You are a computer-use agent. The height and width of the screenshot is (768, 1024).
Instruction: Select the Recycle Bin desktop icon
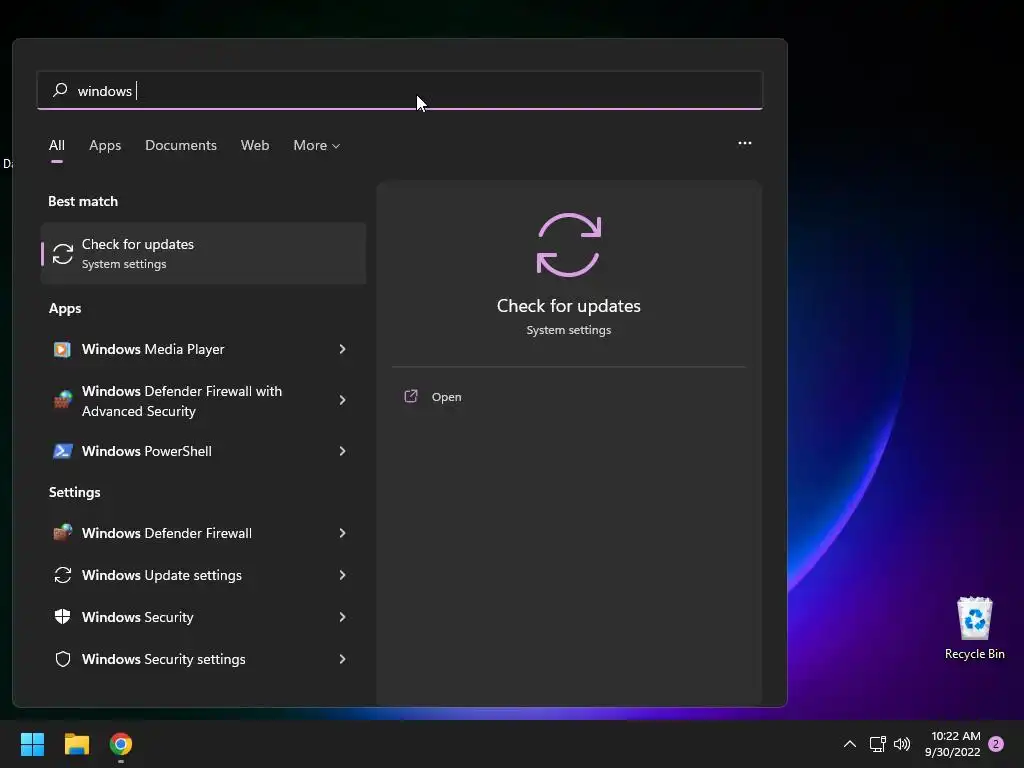coord(974,628)
